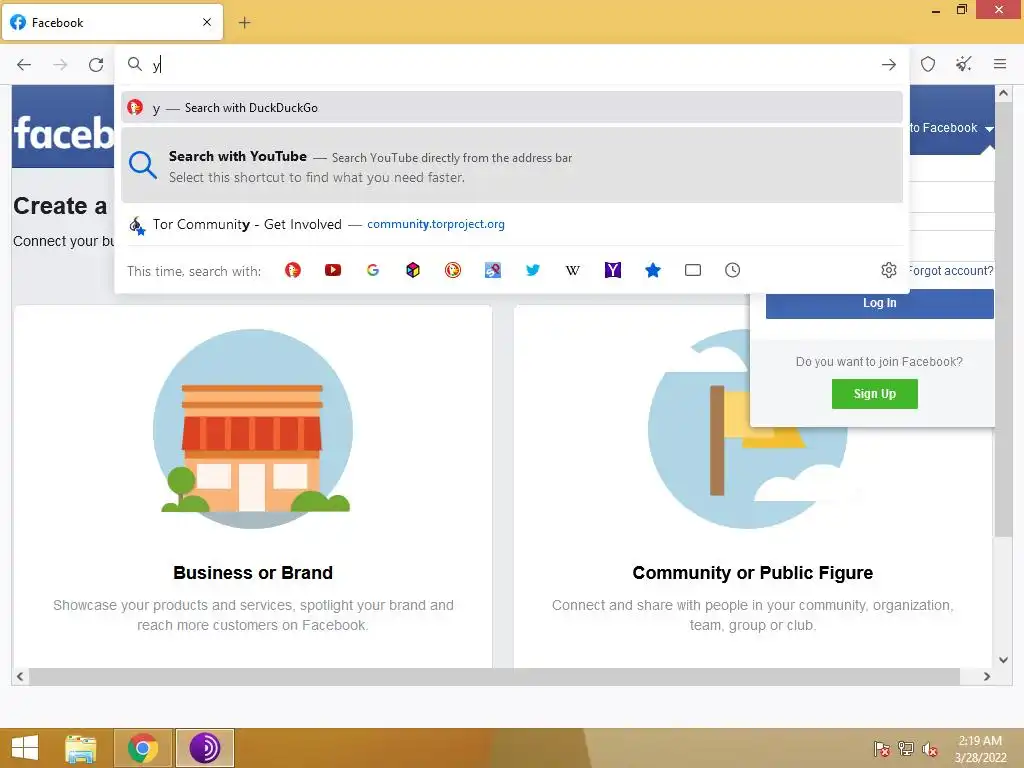Click the muted volume tray icon
This screenshot has height=768, width=1024.
(x=930, y=750)
